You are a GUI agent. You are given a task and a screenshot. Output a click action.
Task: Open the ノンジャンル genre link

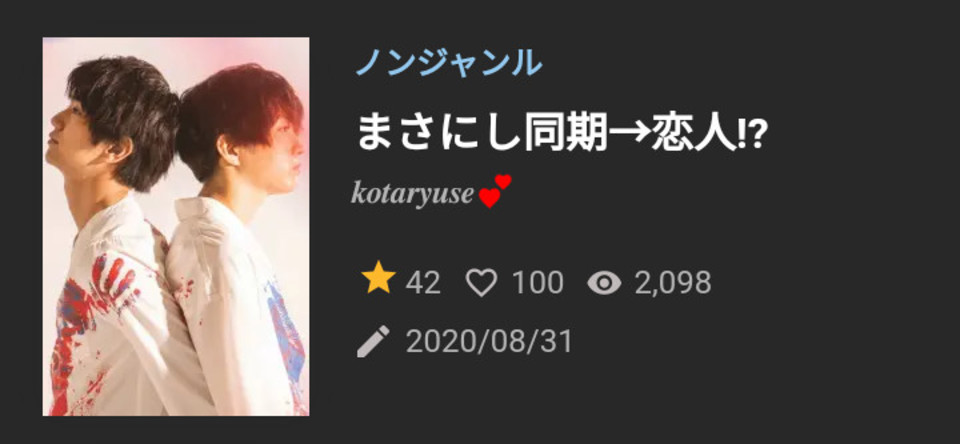449,63
